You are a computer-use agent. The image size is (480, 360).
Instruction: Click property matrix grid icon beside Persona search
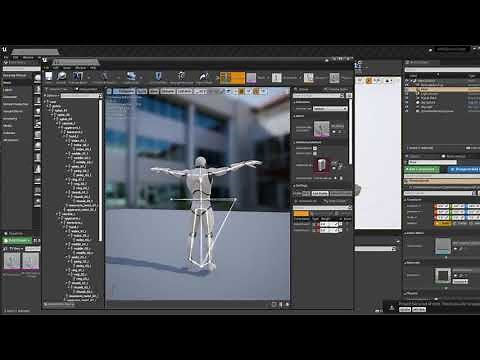(349, 96)
